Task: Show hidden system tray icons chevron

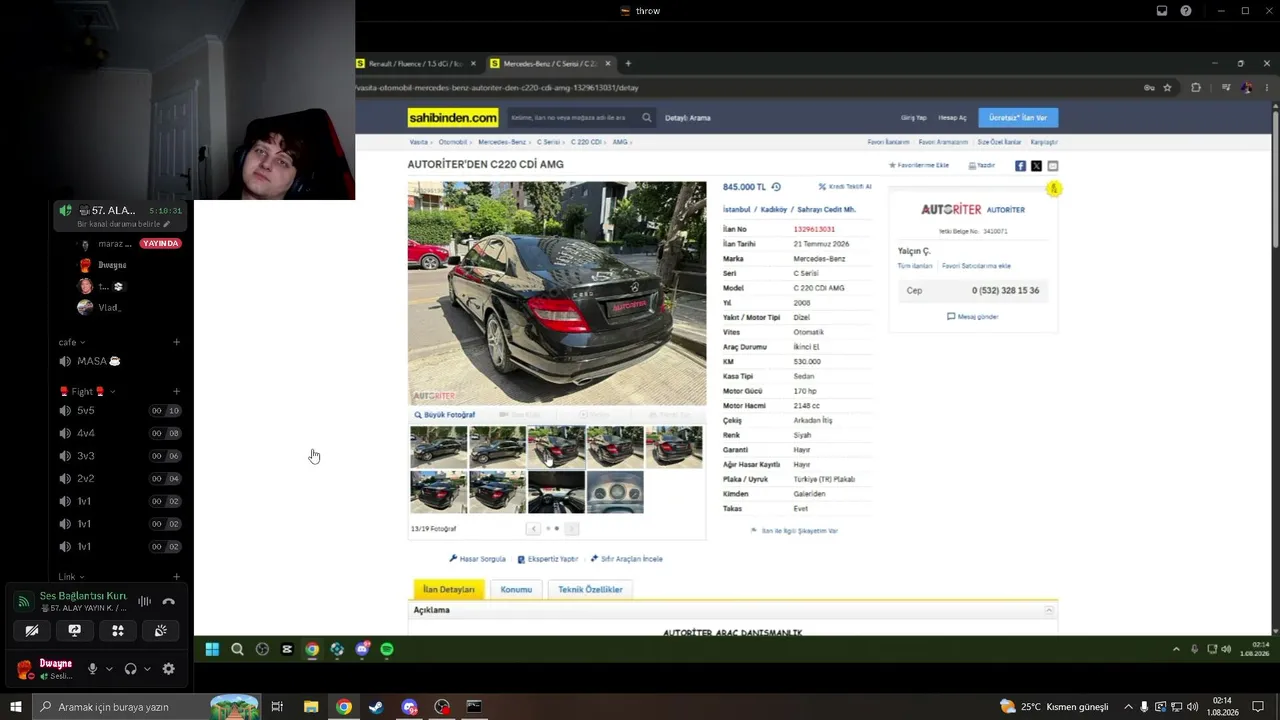Action: pos(1129,707)
